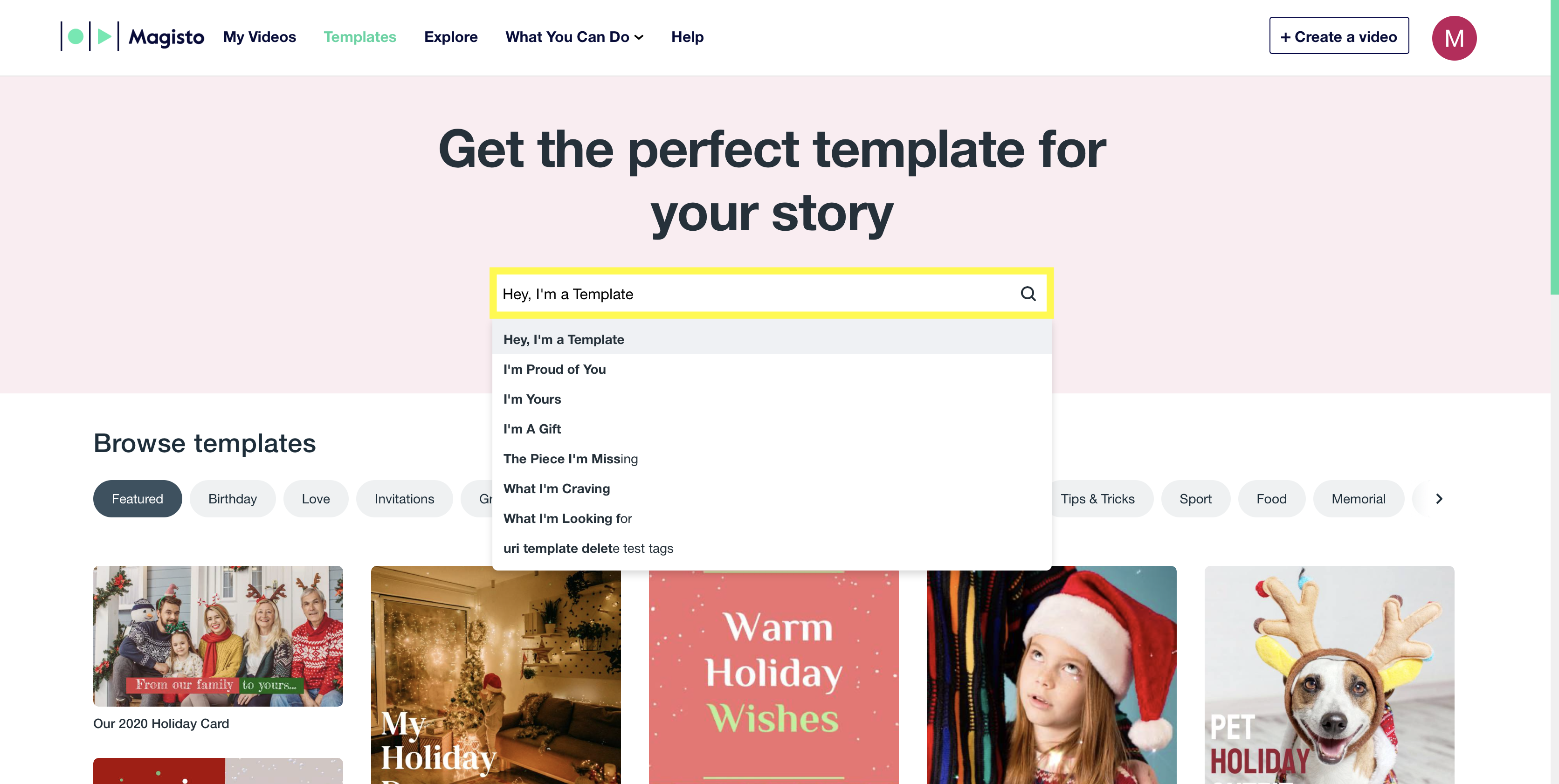Show Memorial templates
This screenshot has height=784, width=1559.
1358,498
